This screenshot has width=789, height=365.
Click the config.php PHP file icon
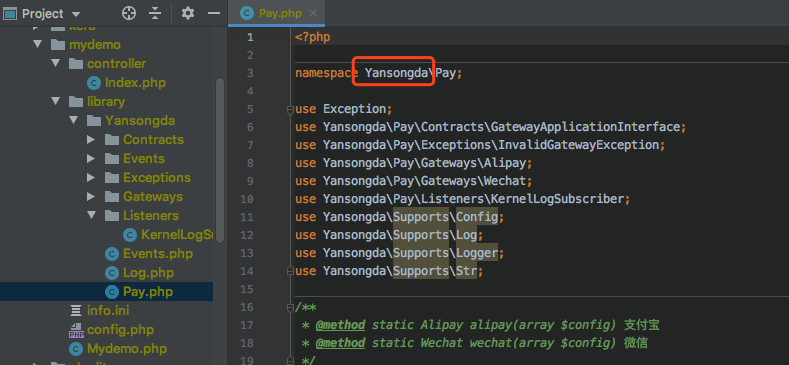click(x=76, y=330)
